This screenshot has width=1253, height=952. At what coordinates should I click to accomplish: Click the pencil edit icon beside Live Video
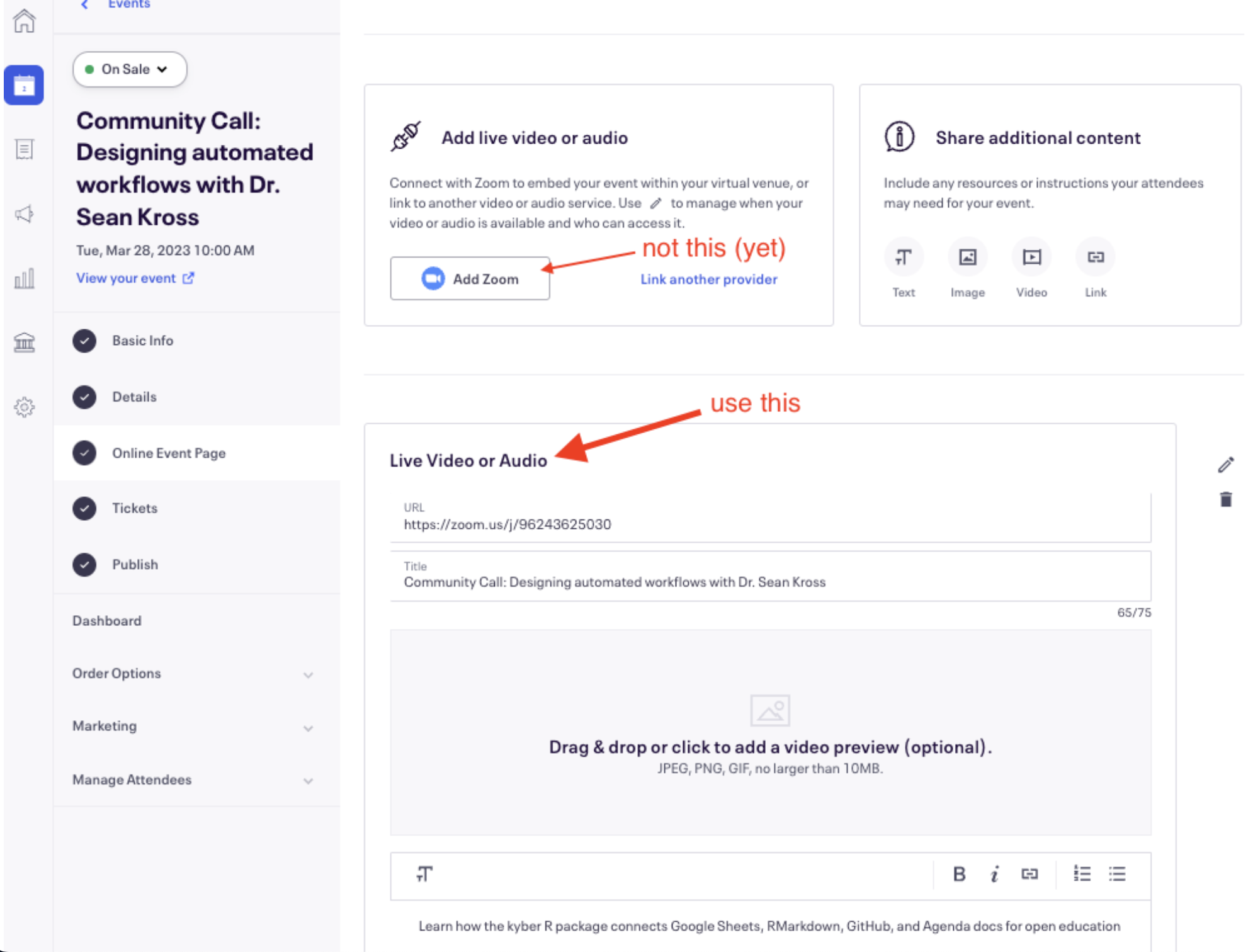coord(1225,465)
